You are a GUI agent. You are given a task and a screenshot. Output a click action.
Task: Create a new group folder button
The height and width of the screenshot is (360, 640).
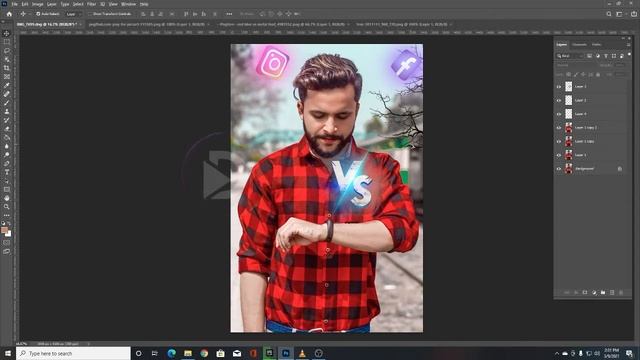pyautogui.click(x=603, y=293)
